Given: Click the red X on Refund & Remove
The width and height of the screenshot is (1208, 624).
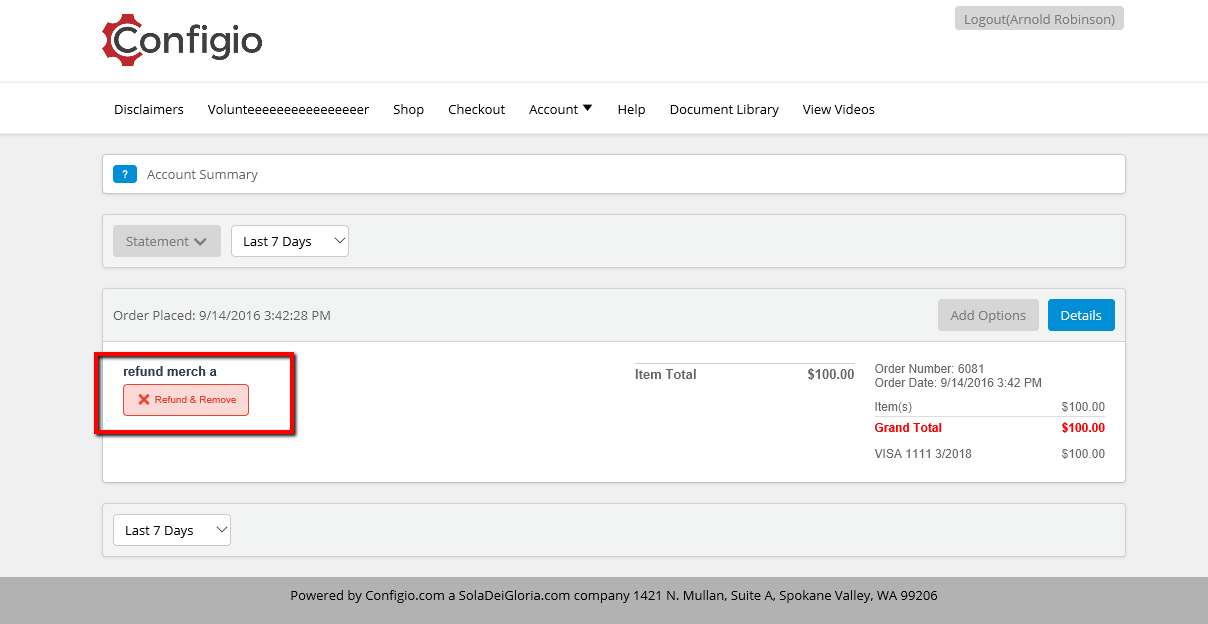Looking at the screenshot, I should pyautogui.click(x=144, y=400).
